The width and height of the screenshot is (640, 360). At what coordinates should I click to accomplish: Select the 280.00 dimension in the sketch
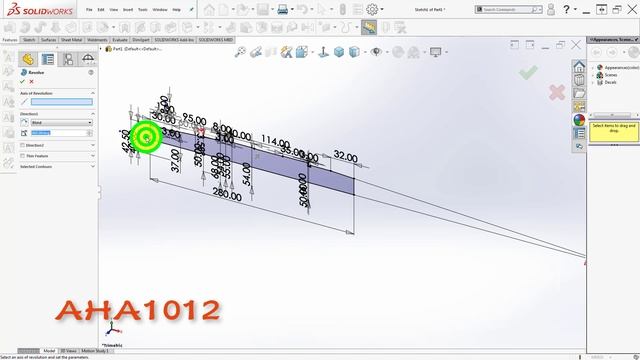coord(227,194)
